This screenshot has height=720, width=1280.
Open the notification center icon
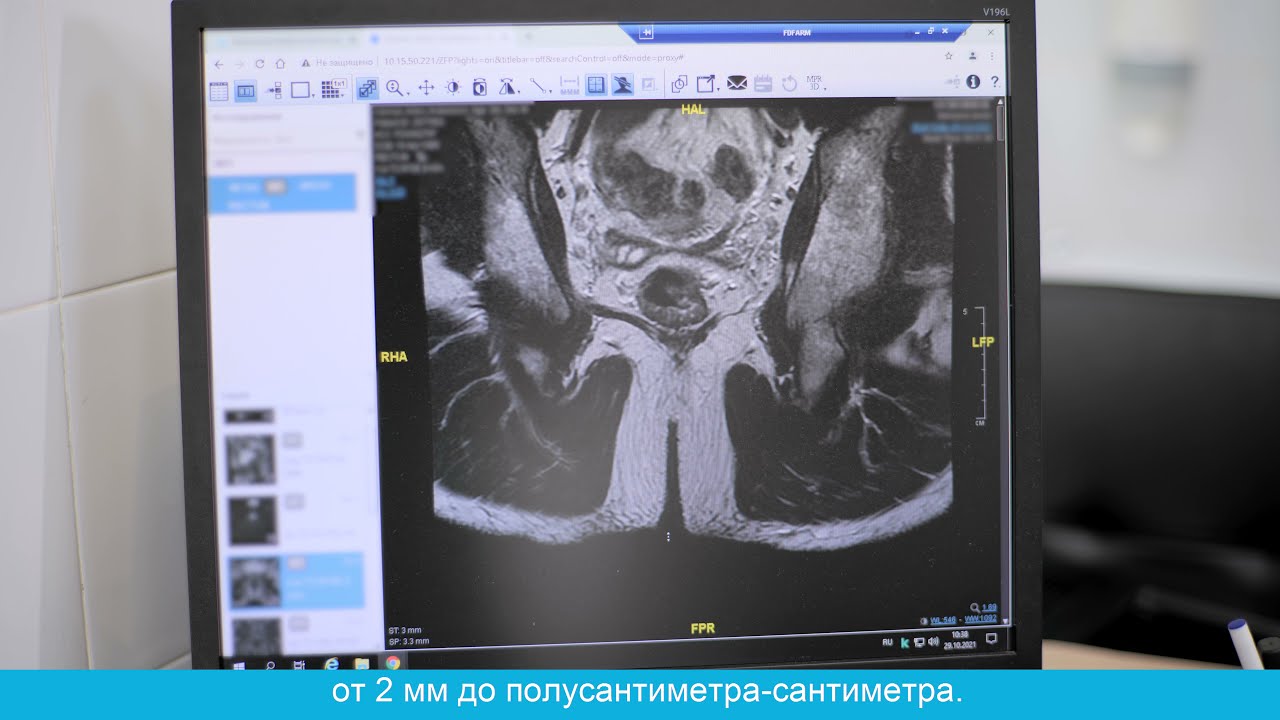[991, 638]
